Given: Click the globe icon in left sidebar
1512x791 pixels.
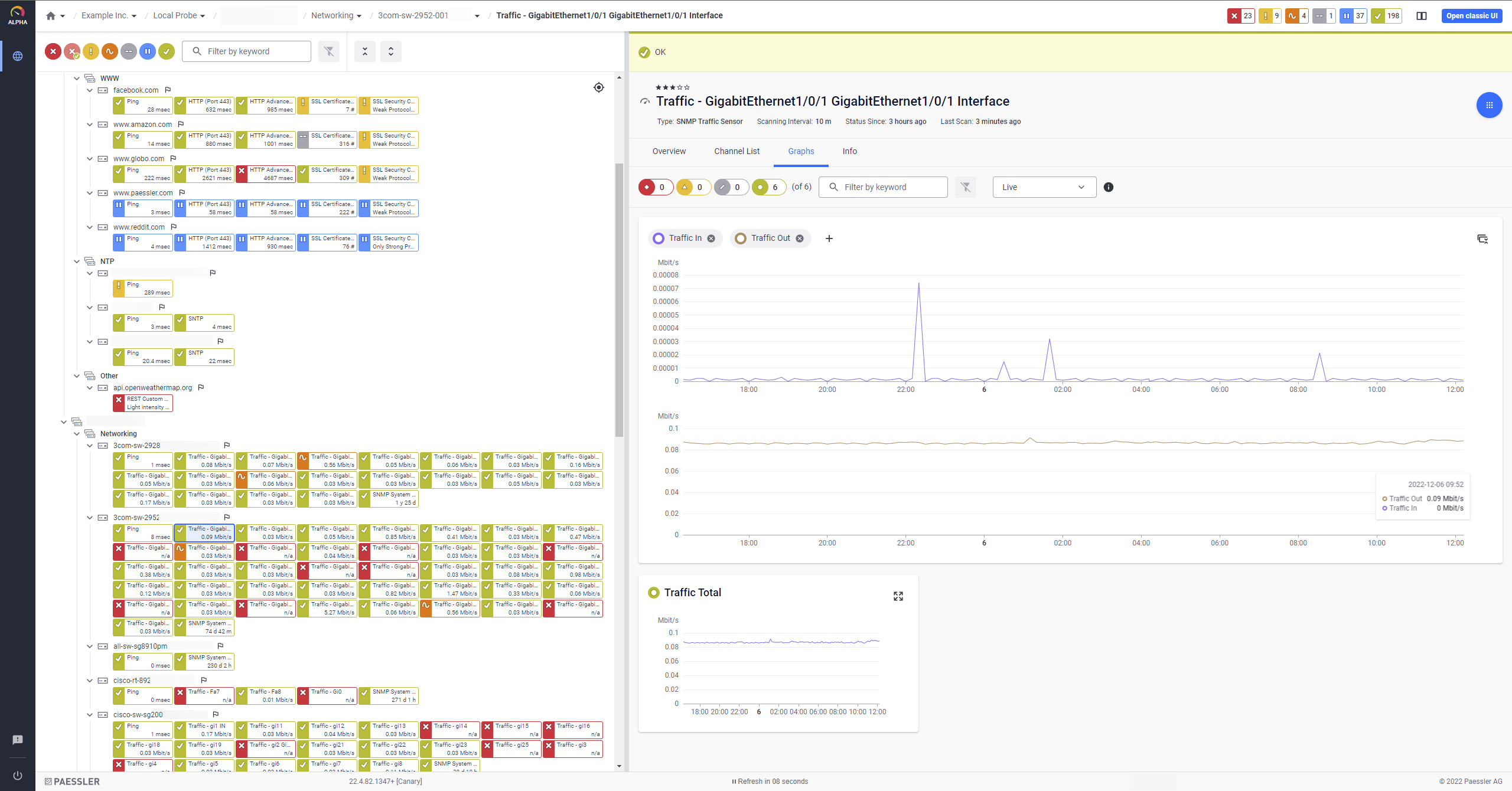Looking at the screenshot, I should 18,56.
